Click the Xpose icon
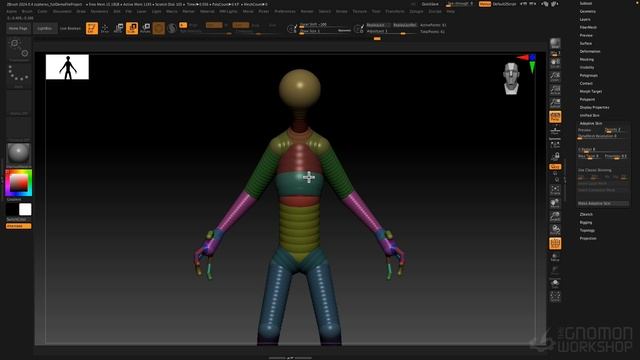This screenshot has width=640, height=360. [x=555, y=297]
